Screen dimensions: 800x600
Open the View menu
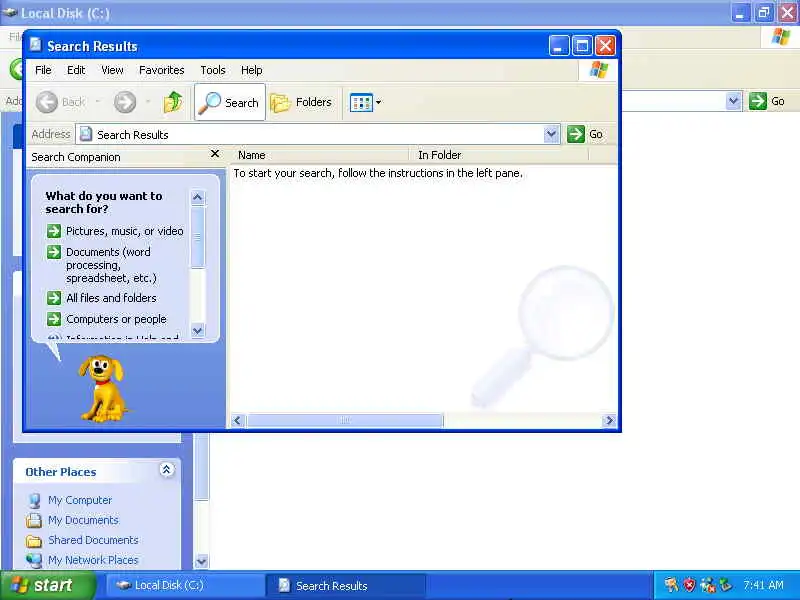(x=112, y=70)
